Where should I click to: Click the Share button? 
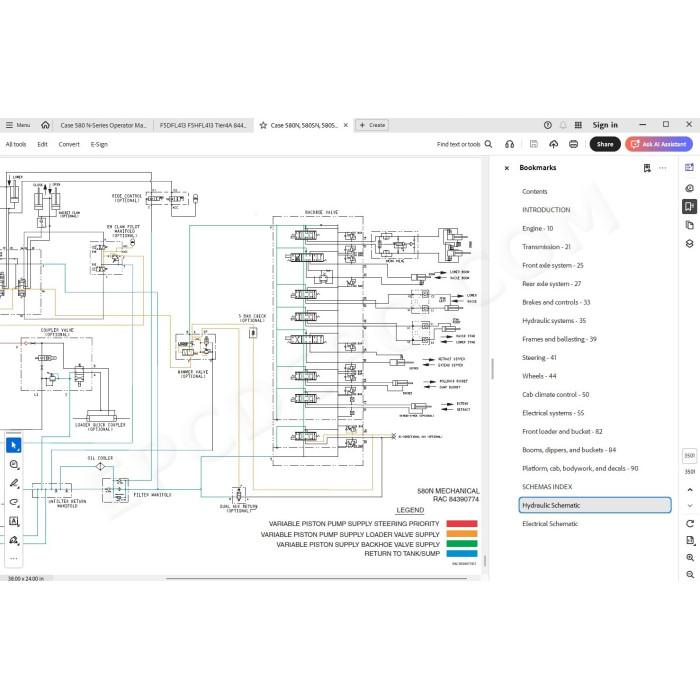[x=605, y=144]
